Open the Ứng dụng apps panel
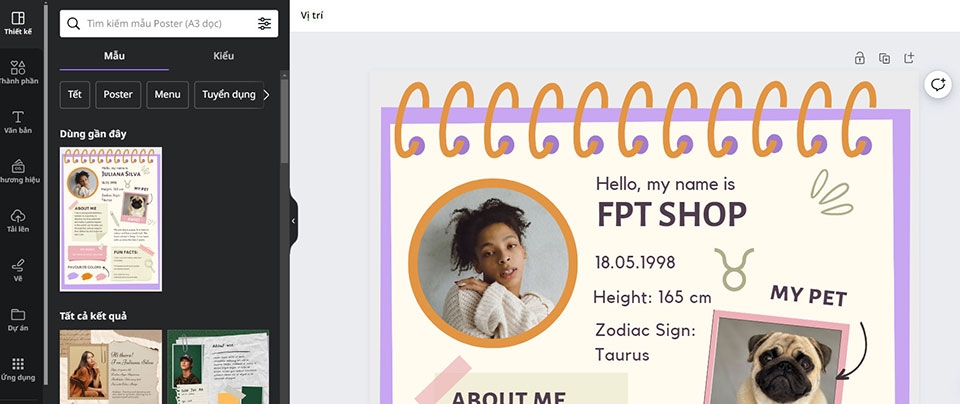 click(x=18, y=369)
